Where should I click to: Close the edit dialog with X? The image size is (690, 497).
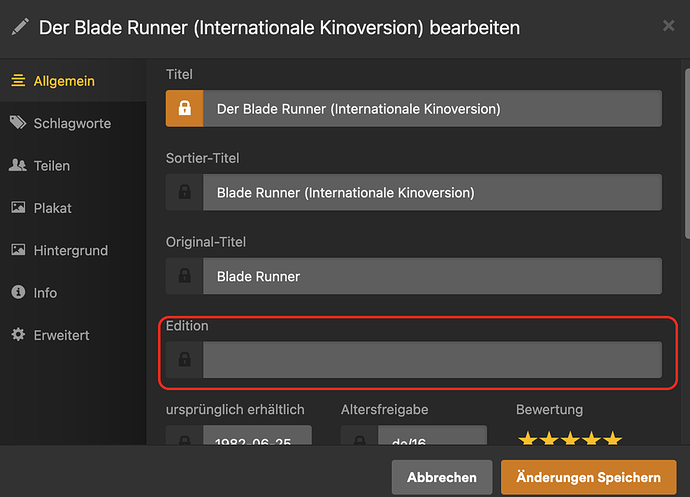point(668,26)
